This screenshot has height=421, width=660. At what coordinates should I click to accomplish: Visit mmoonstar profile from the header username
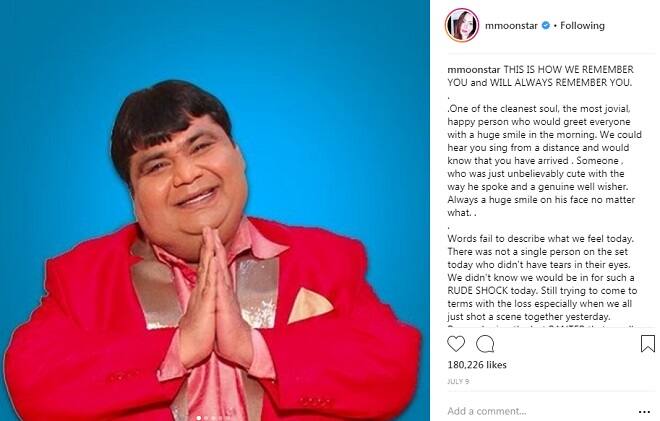click(x=511, y=26)
